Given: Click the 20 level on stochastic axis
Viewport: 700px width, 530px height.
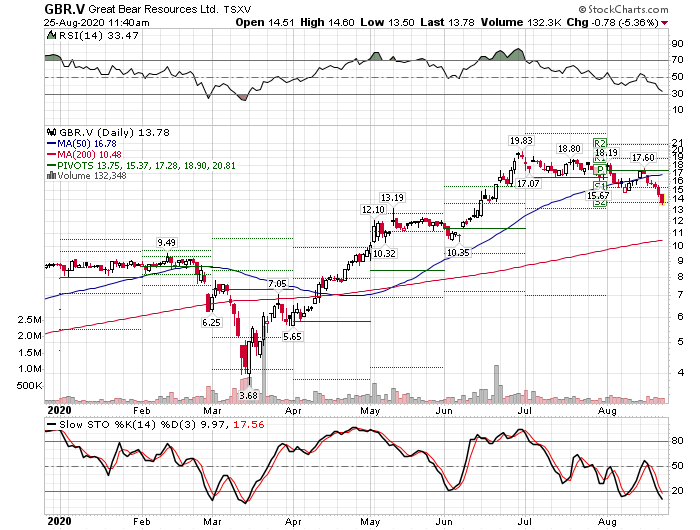Looking at the screenshot, I should (677, 491).
